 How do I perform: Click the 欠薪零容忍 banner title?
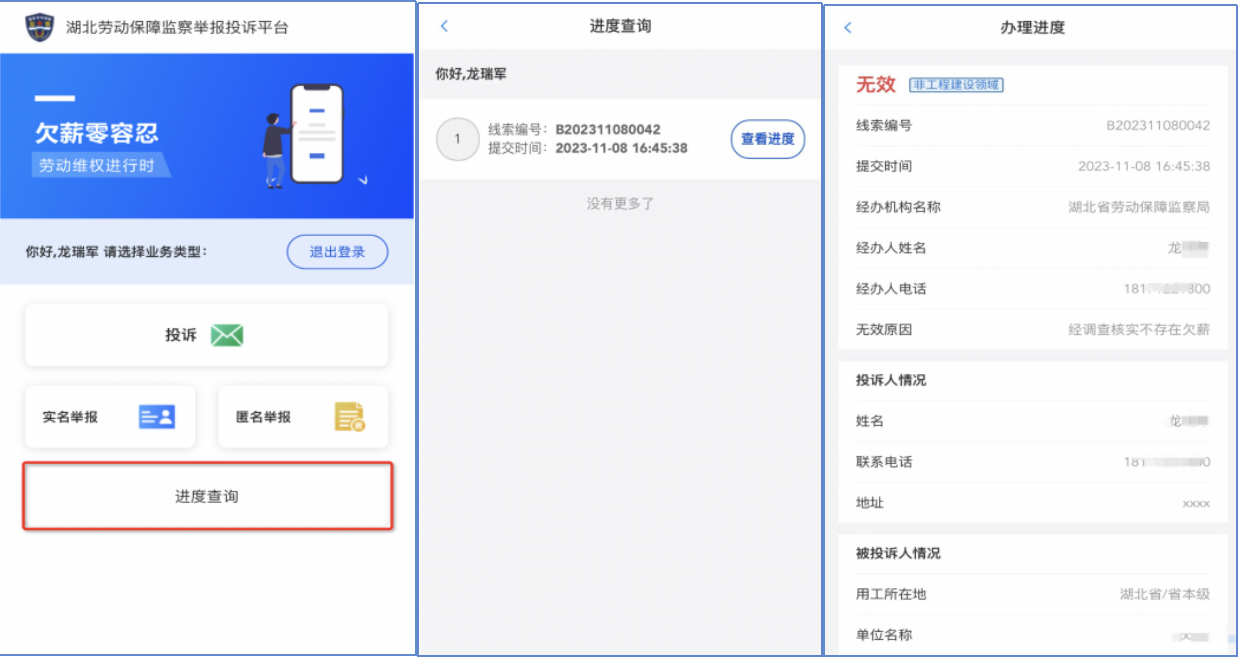pos(96,134)
